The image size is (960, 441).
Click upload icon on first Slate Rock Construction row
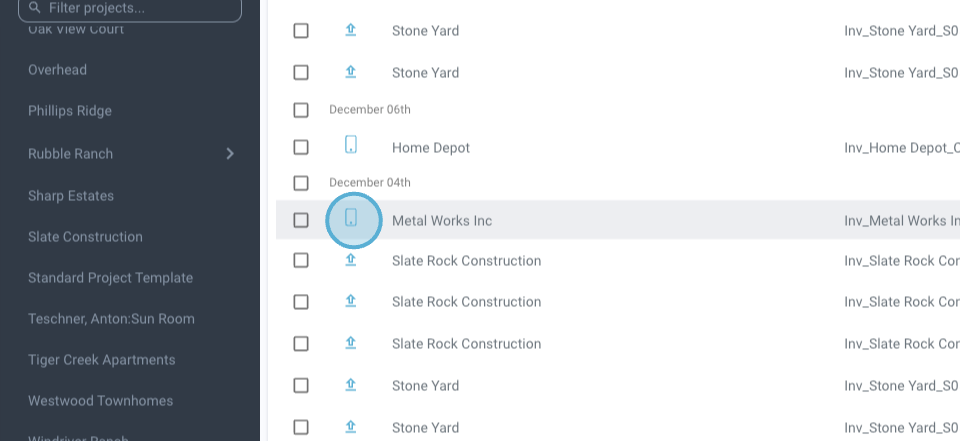tap(351, 260)
